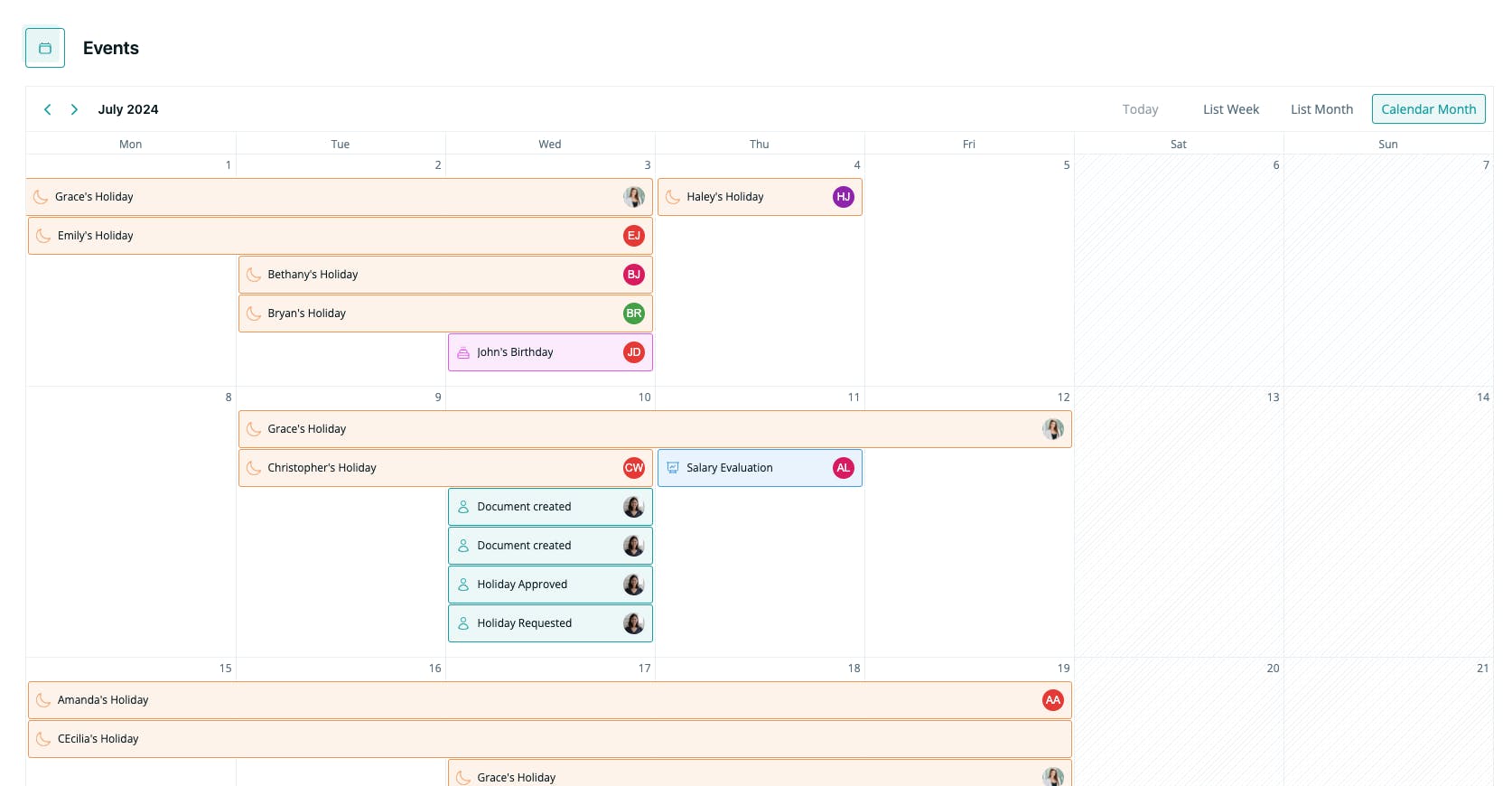
Task: Open Haley's Holiday event
Action: pos(760,197)
